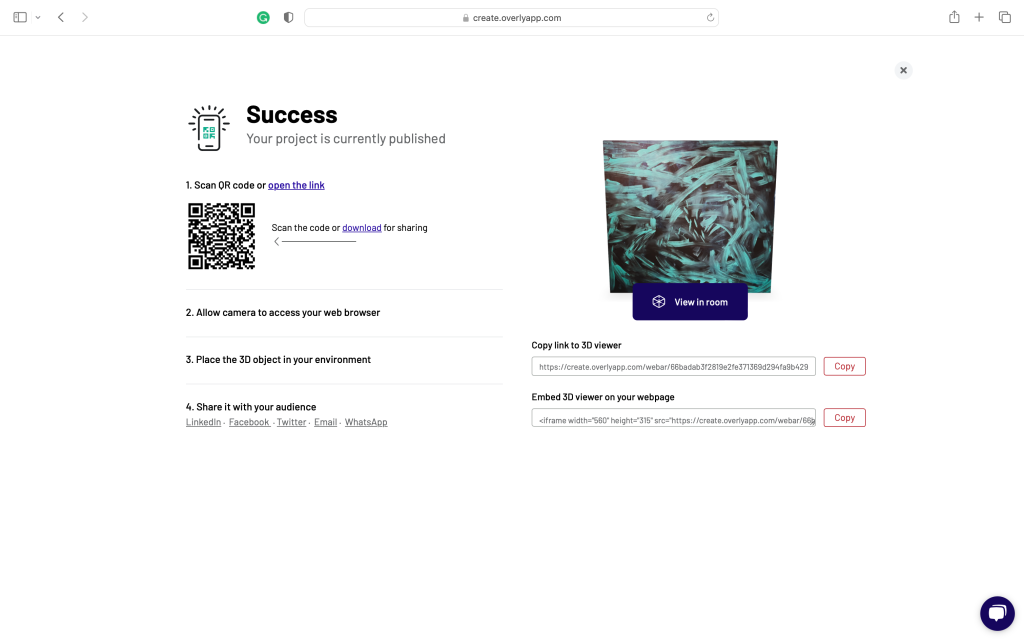Close the Success dialog

point(903,70)
